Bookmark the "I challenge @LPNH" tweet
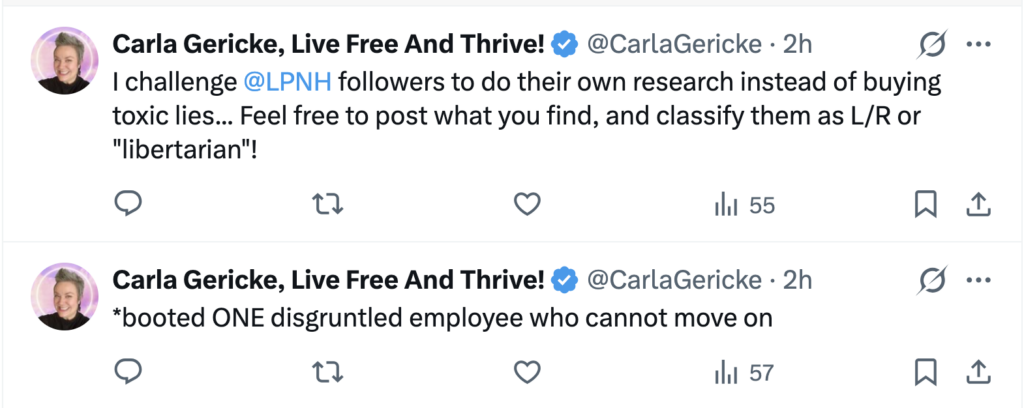Viewport: 1024px width, 408px height. click(926, 205)
